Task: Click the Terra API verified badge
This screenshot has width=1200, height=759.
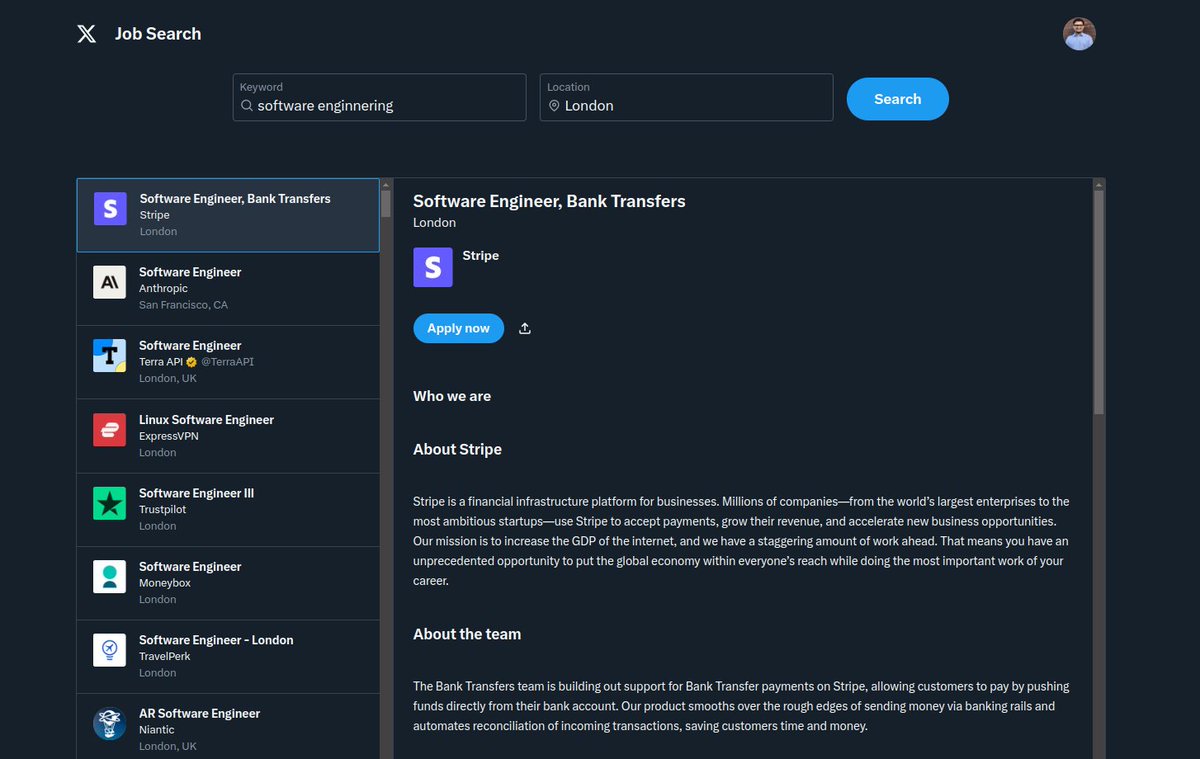Action: coord(191,362)
